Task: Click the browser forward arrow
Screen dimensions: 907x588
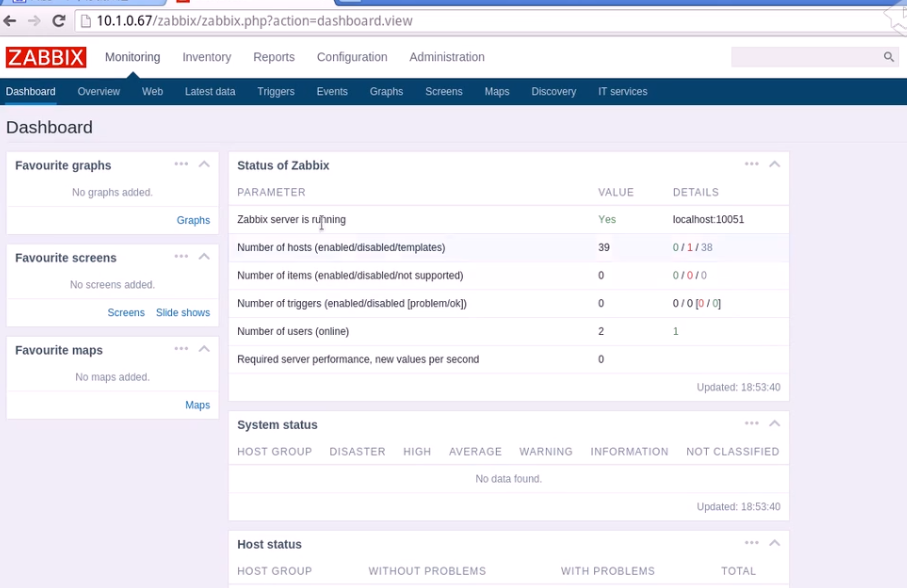Action: [x=34, y=21]
